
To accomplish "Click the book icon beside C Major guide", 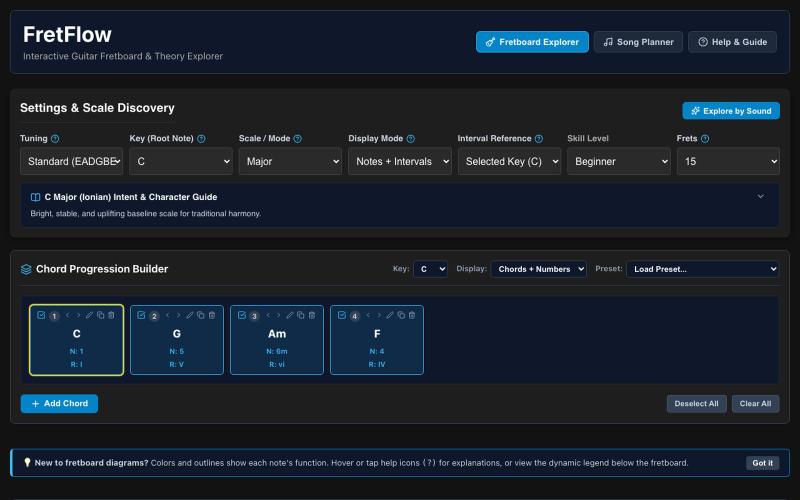I will click(35, 197).
